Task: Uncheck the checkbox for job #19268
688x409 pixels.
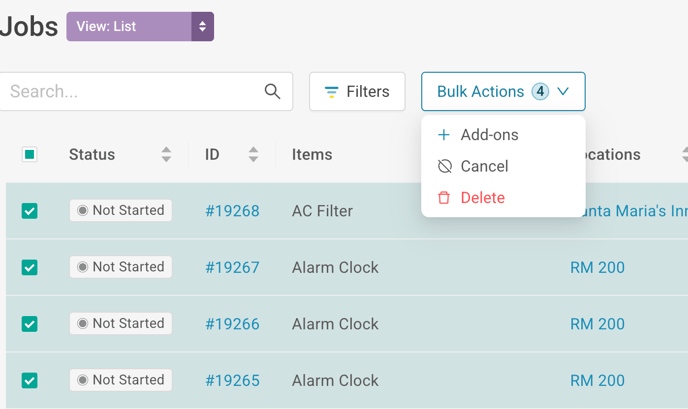Action: 29,211
